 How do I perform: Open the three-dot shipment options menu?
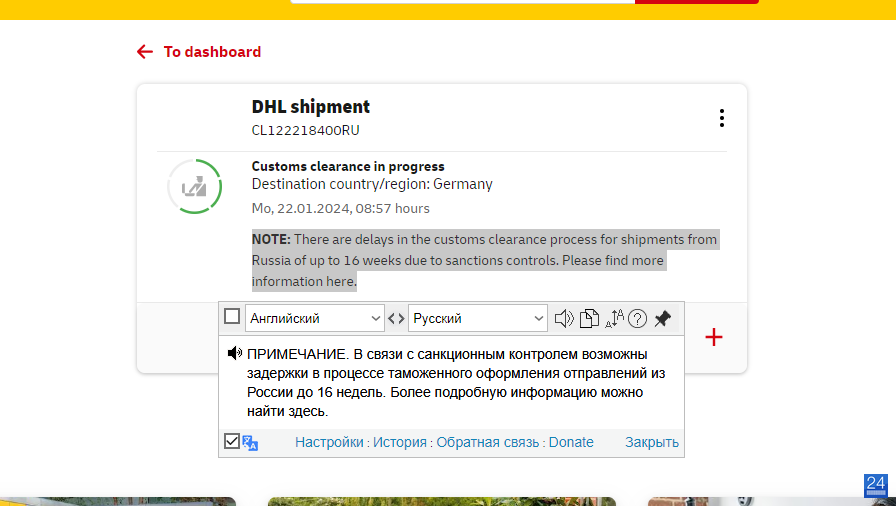coord(722,118)
